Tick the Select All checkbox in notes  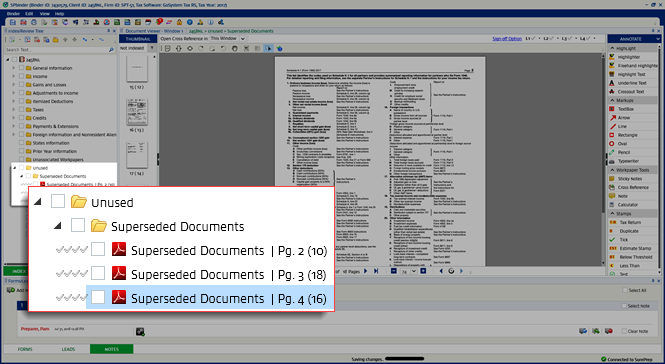(625, 290)
